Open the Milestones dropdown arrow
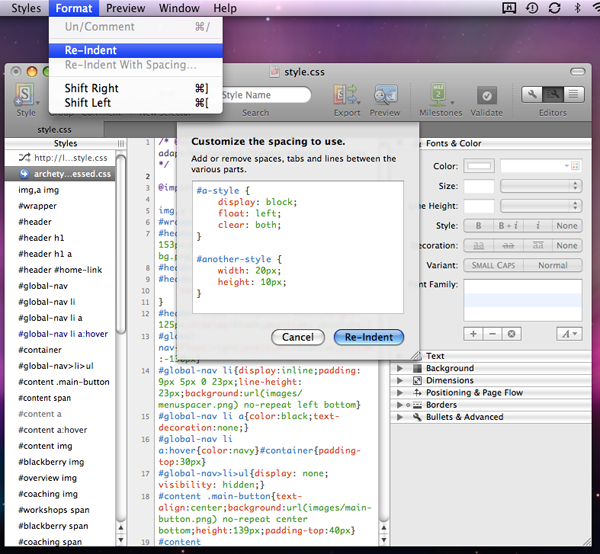This screenshot has height=554, width=600. pos(452,103)
